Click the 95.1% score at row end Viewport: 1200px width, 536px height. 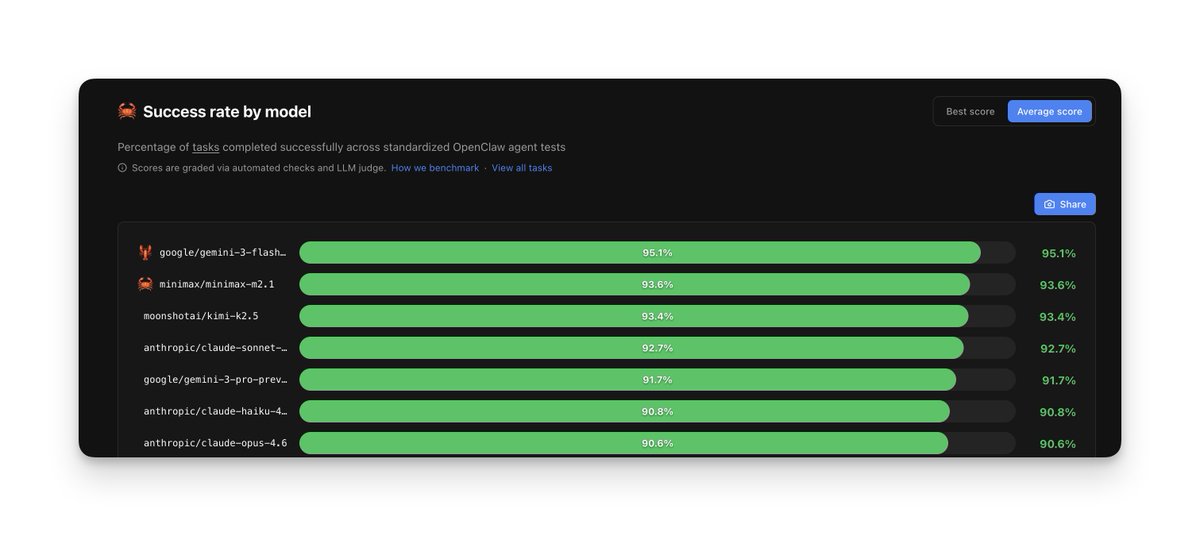coord(1058,253)
